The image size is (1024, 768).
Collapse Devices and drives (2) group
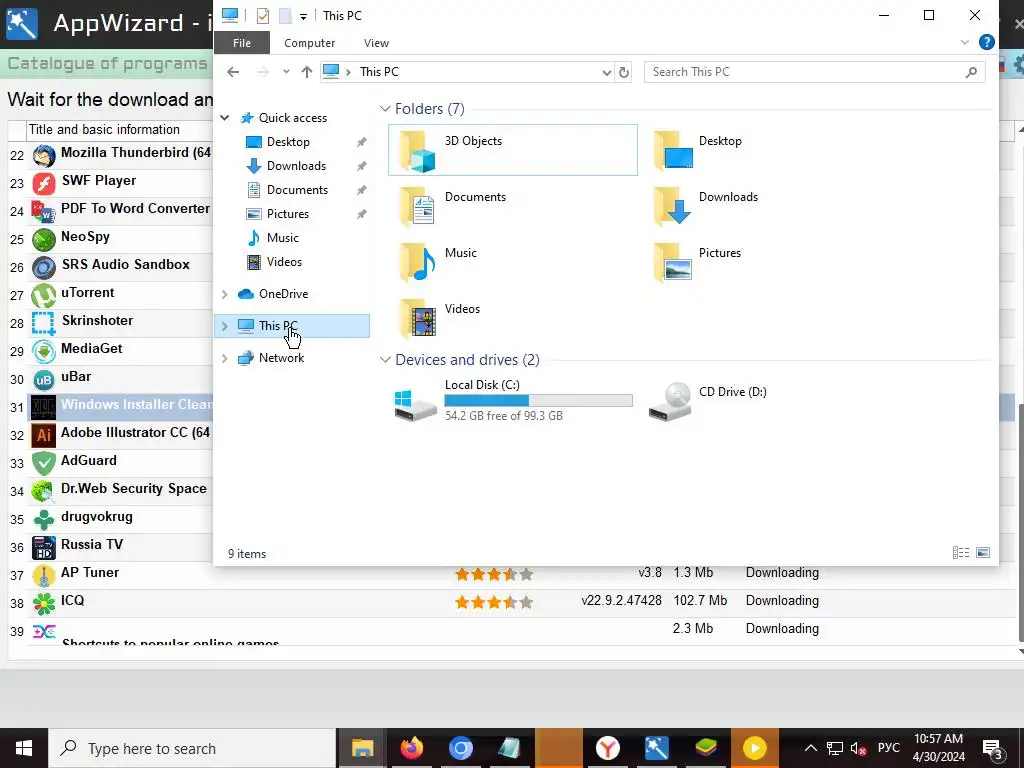(385, 360)
